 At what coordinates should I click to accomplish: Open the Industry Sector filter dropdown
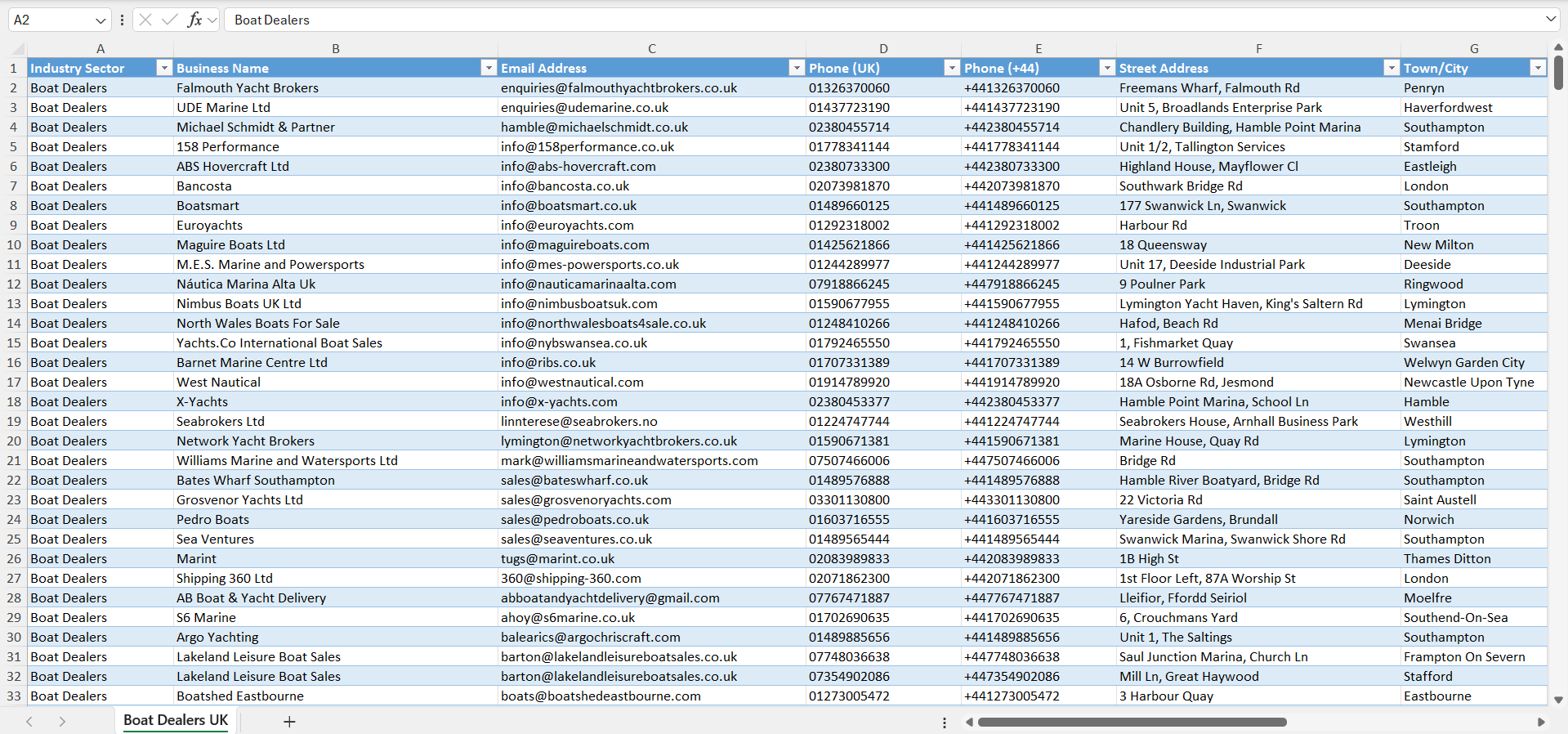(164, 68)
